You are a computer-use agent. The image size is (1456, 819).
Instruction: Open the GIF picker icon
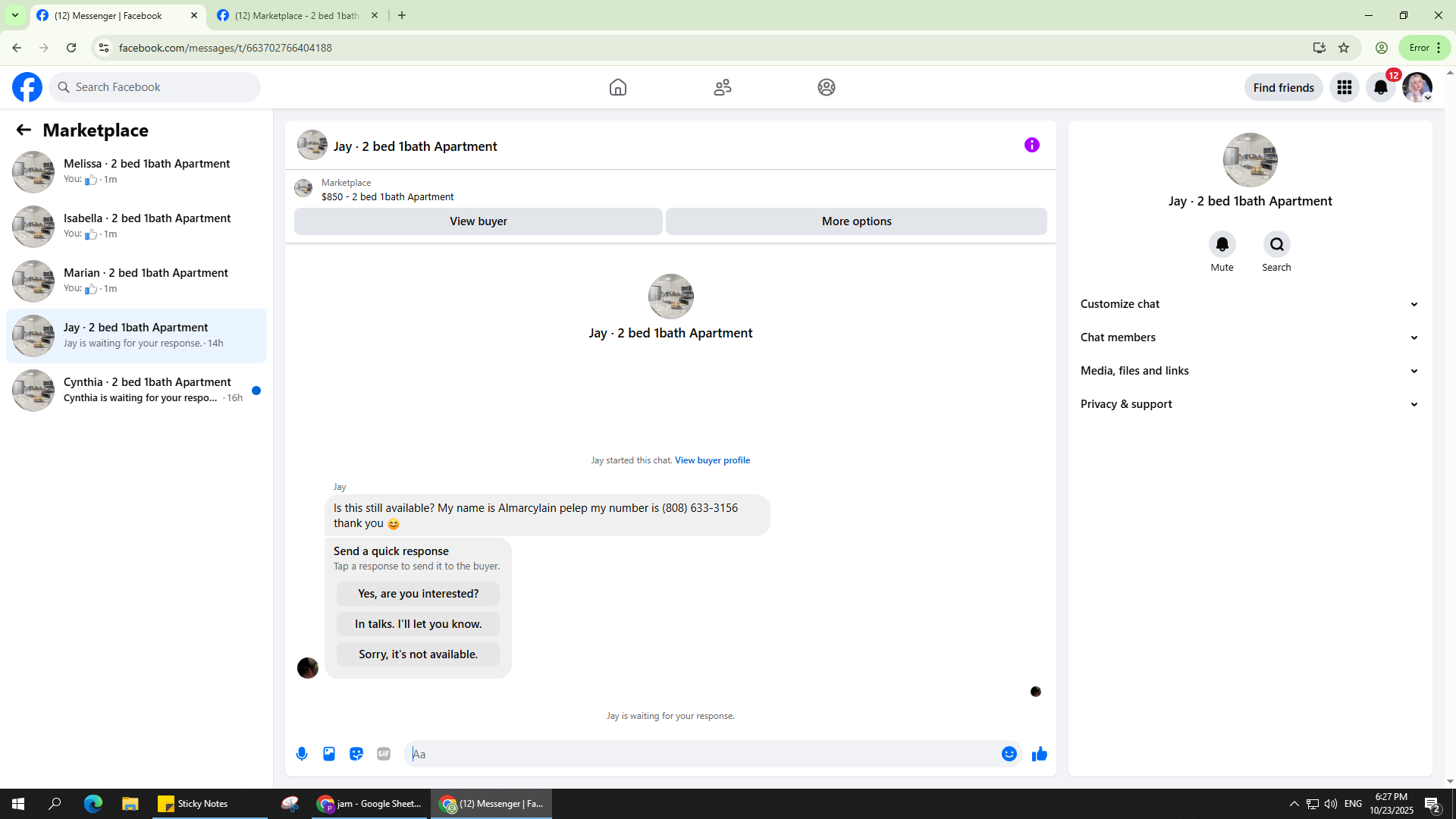coord(384,754)
